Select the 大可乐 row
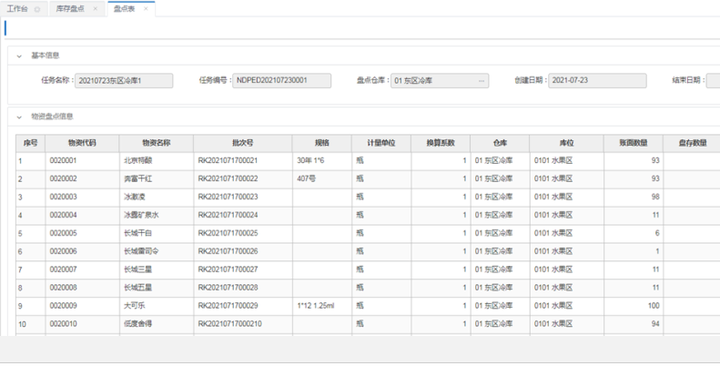This screenshot has width=720, height=366. click(x=367, y=306)
